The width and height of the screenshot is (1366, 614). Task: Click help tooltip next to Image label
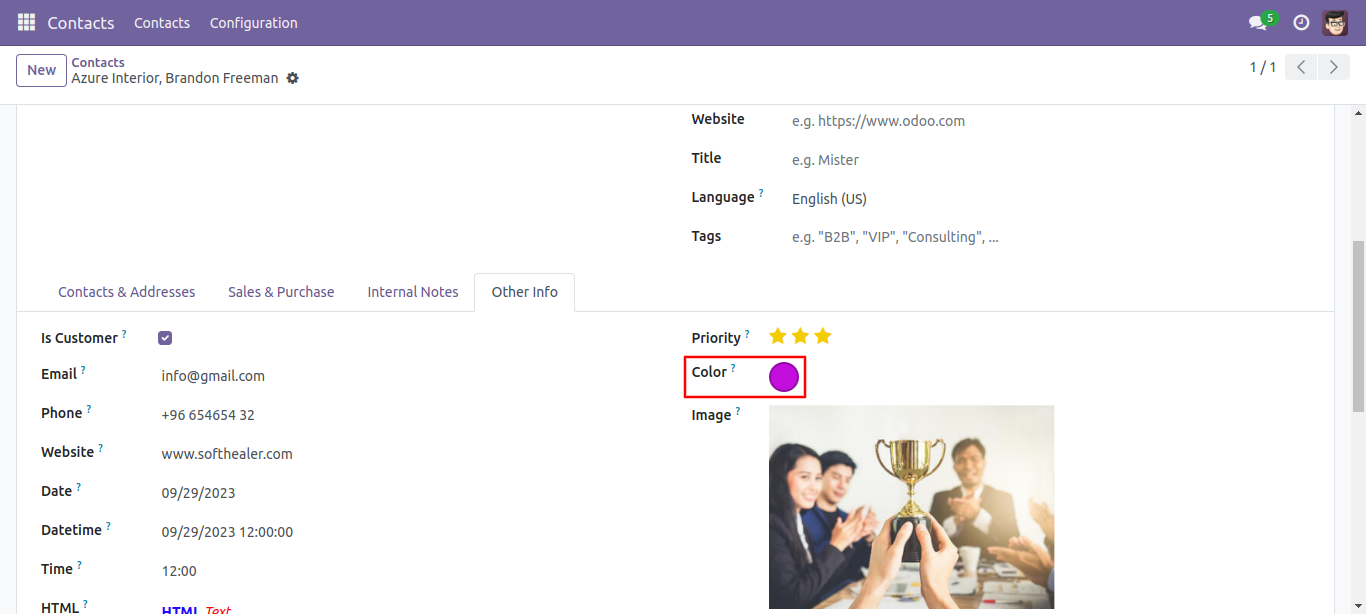(738, 411)
